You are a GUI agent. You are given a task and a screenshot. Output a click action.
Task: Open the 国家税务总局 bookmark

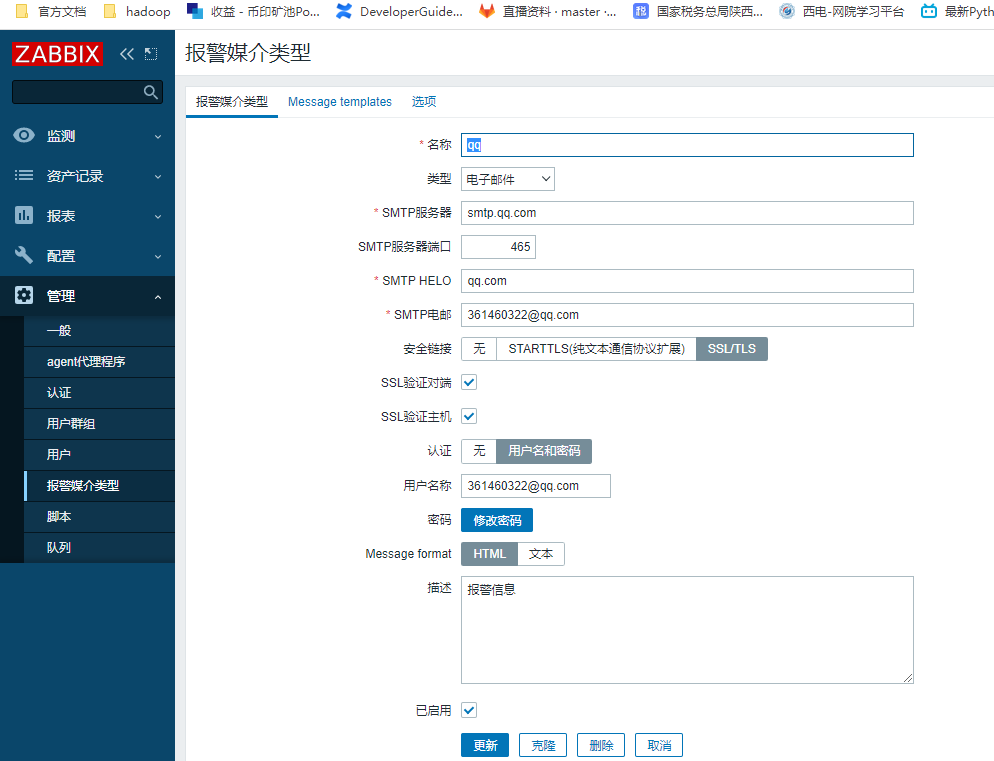699,11
